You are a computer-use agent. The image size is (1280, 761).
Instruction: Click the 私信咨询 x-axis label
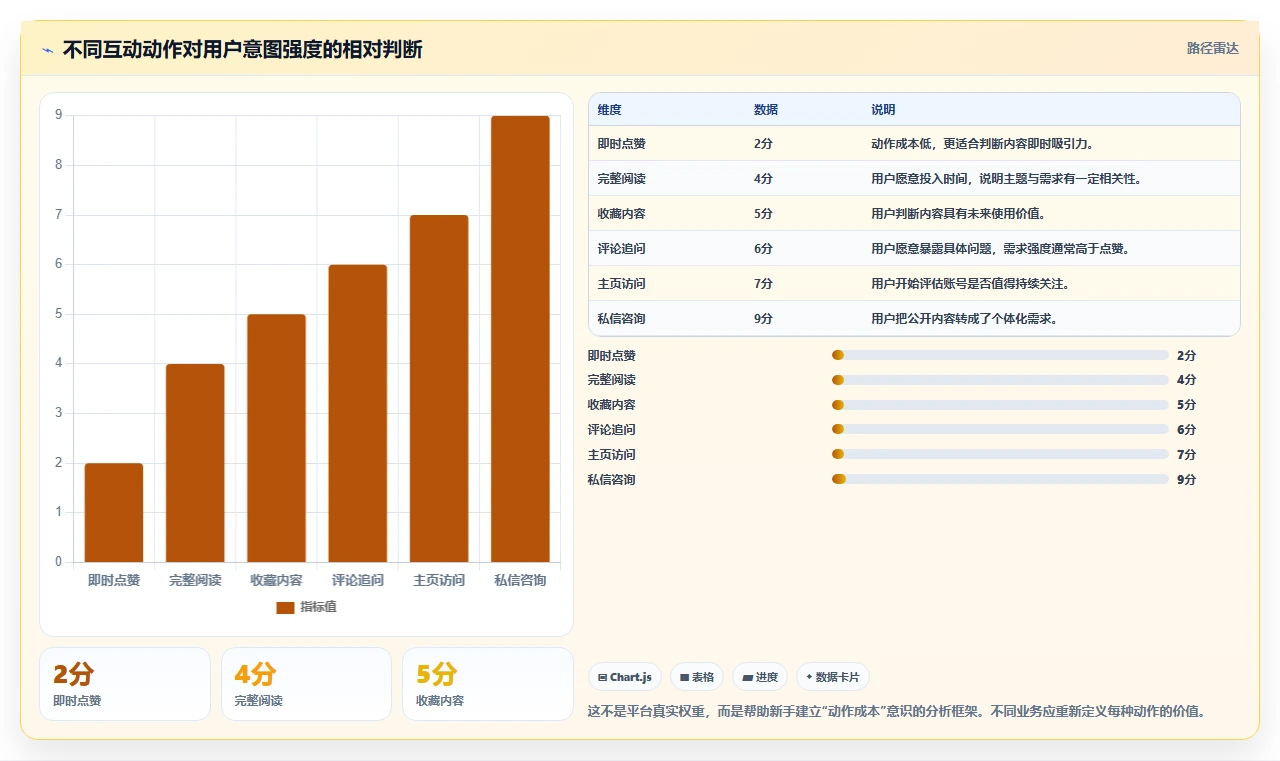(520, 580)
